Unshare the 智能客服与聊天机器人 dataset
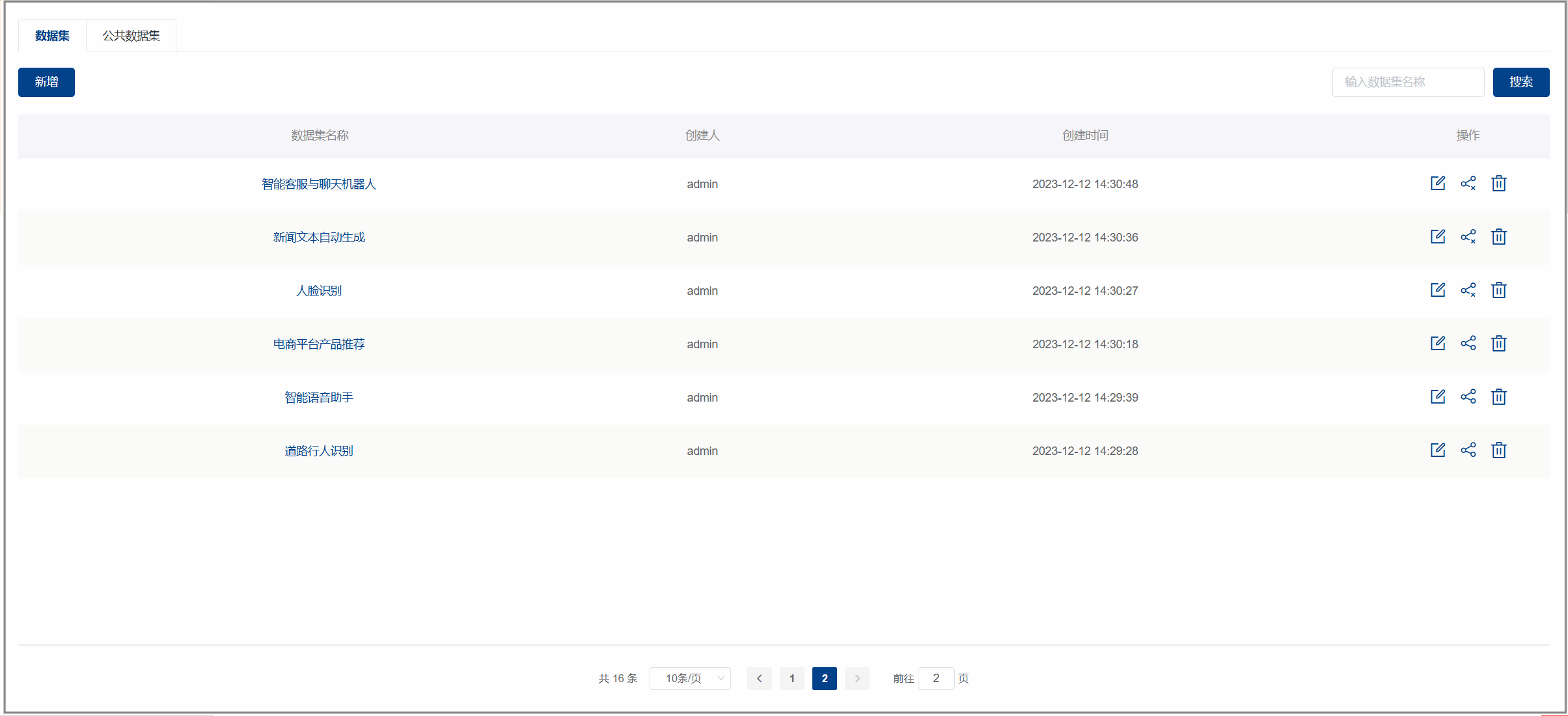Image resolution: width=1568 pixels, height=716 pixels. [x=1468, y=184]
